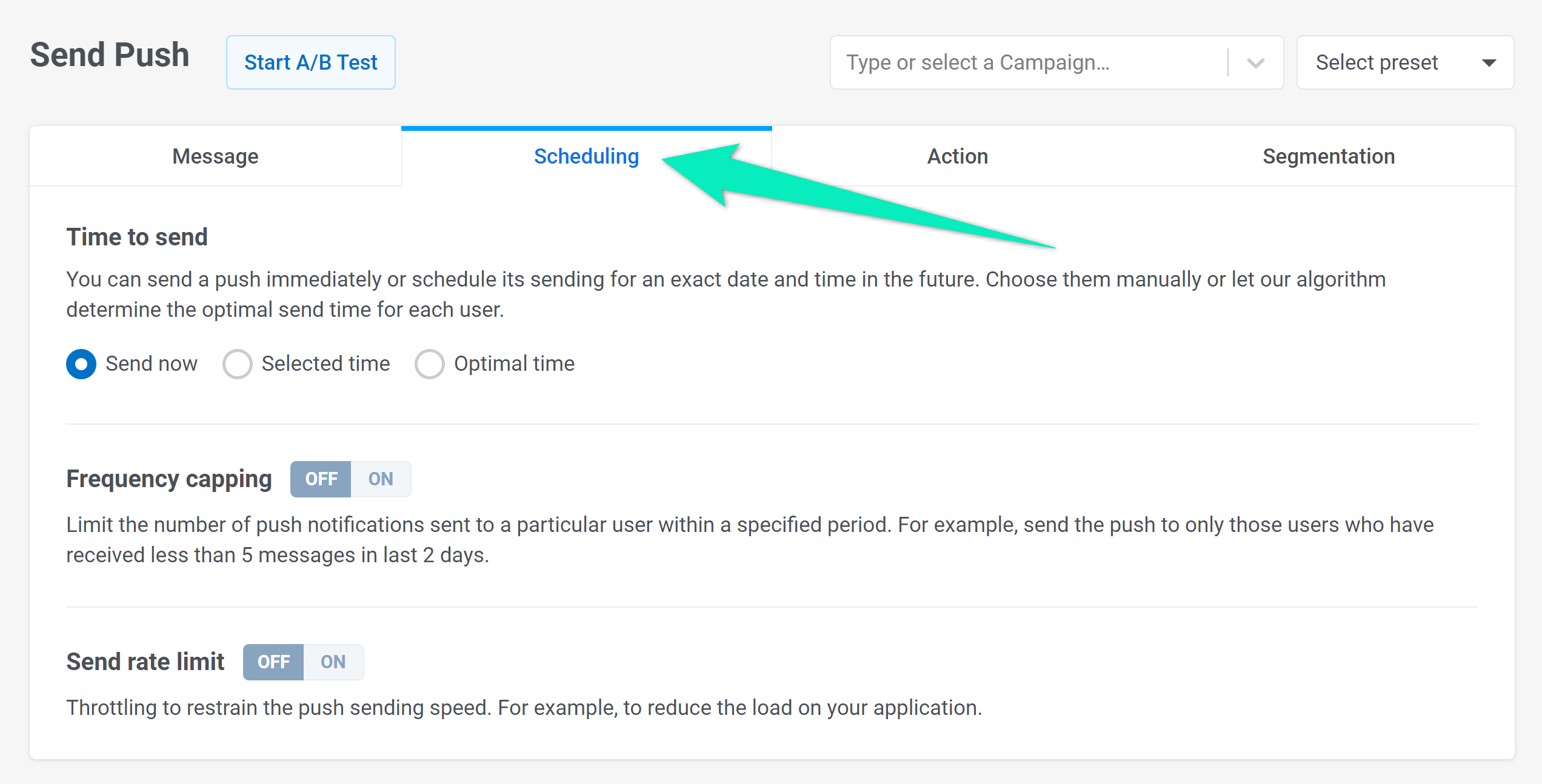Image resolution: width=1542 pixels, height=784 pixels.
Task: Click the Time to send heading
Action: click(137, 237)
